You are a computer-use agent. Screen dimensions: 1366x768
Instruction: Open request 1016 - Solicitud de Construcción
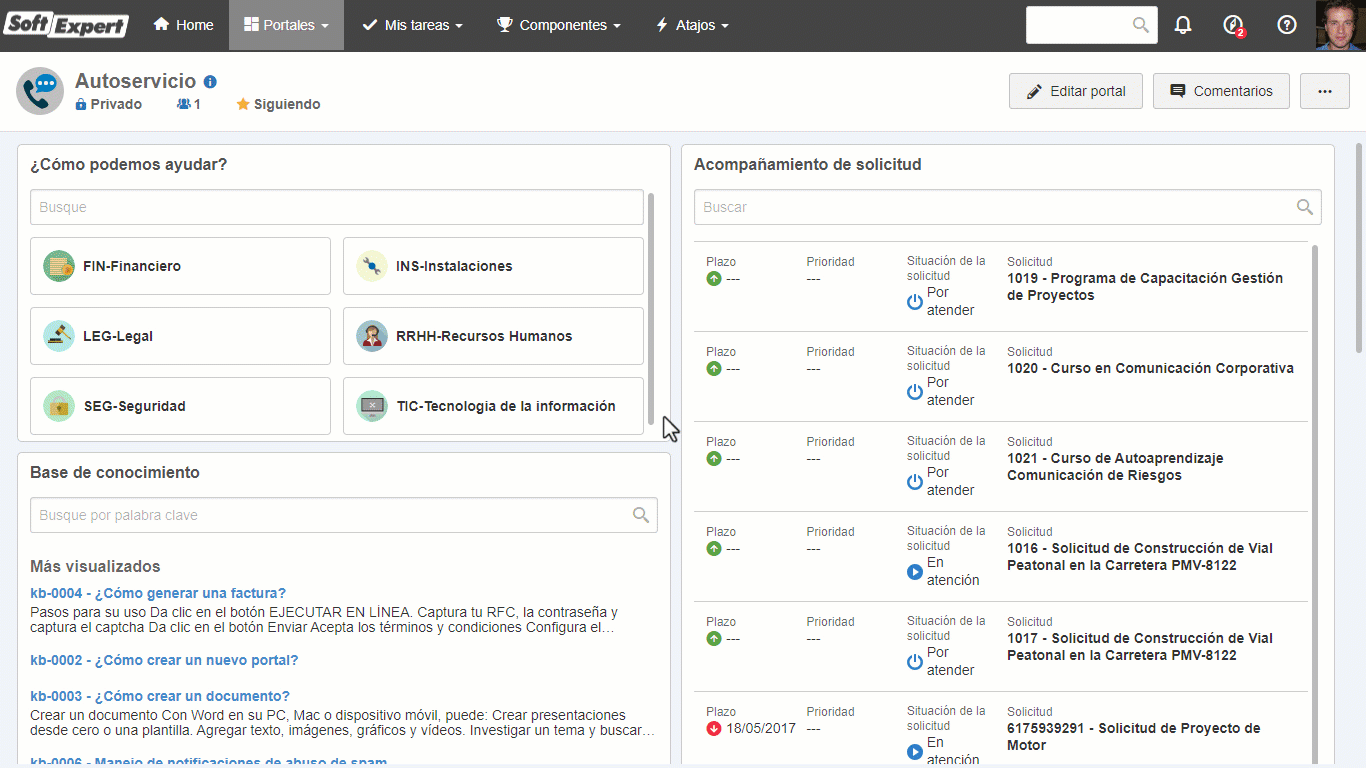click(1140, 557)
